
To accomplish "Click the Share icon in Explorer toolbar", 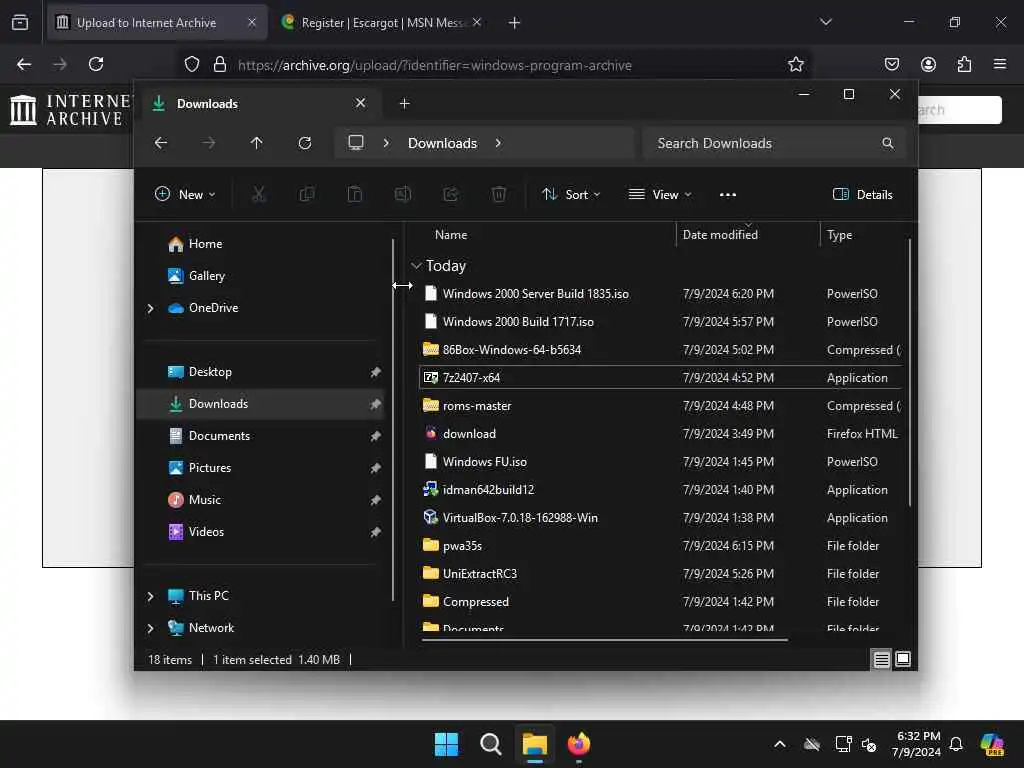I will (x=451, y=195).
